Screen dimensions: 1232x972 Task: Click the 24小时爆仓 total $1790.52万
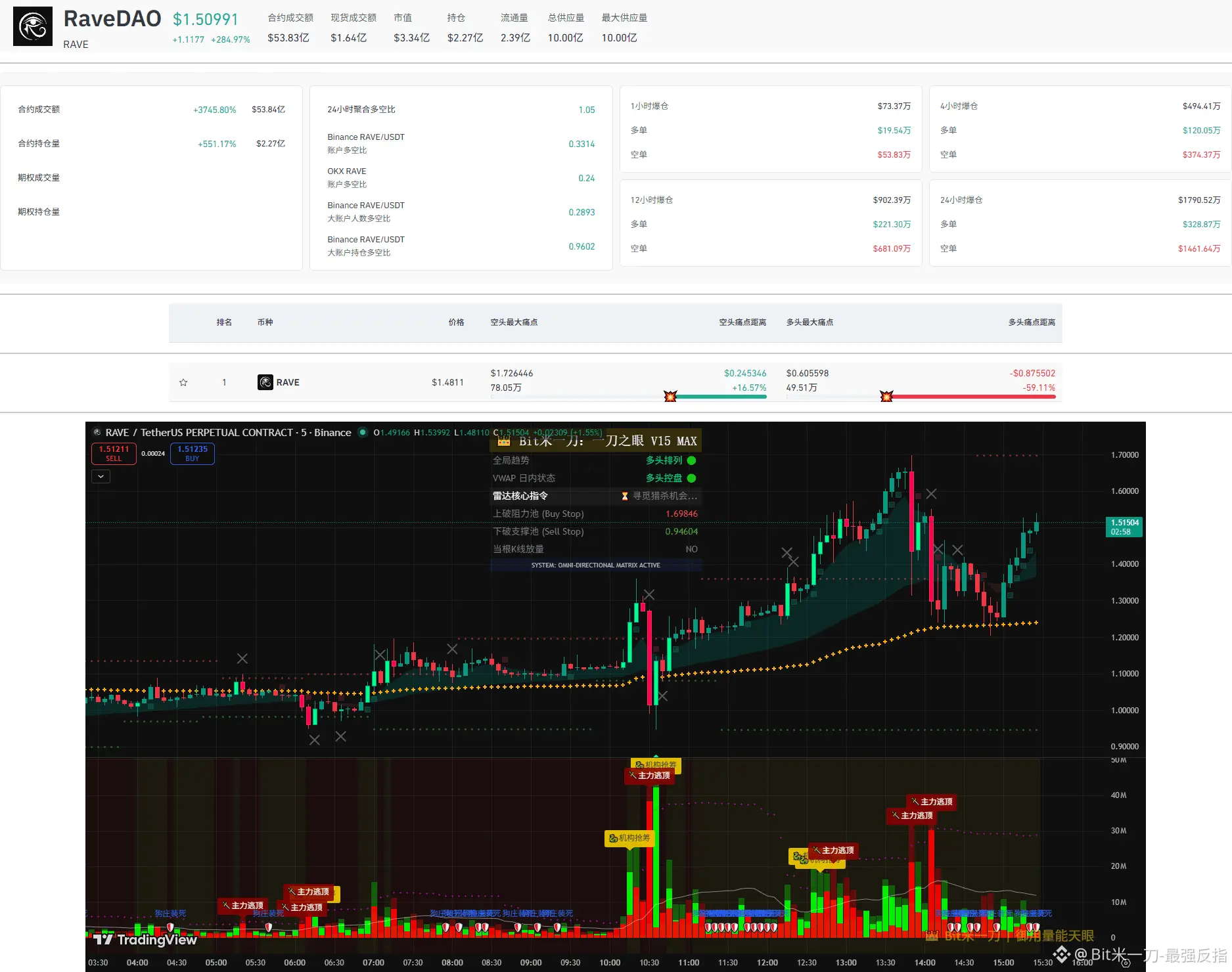coord(1199,200)
